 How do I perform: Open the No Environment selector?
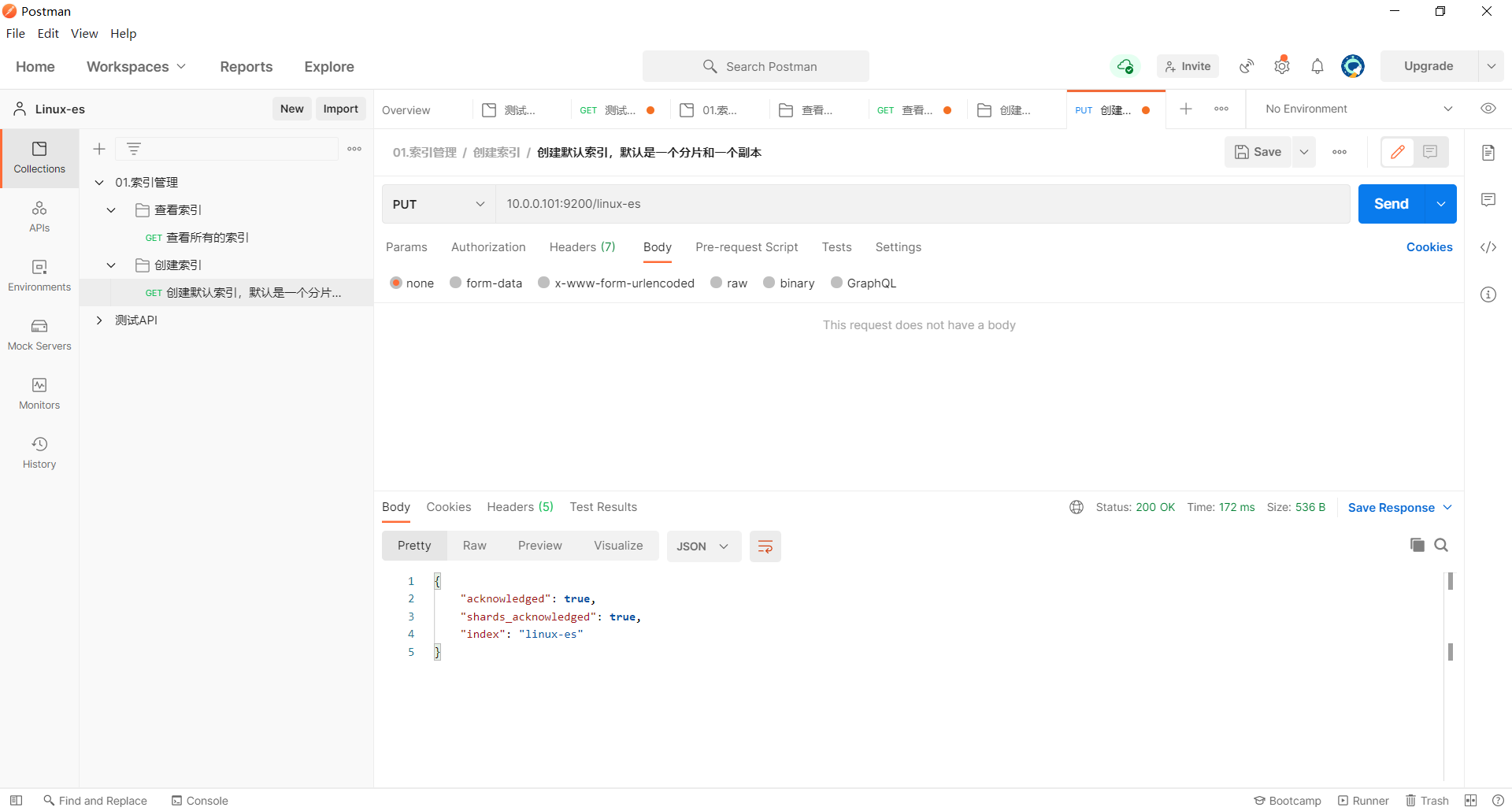[1358, 109]
